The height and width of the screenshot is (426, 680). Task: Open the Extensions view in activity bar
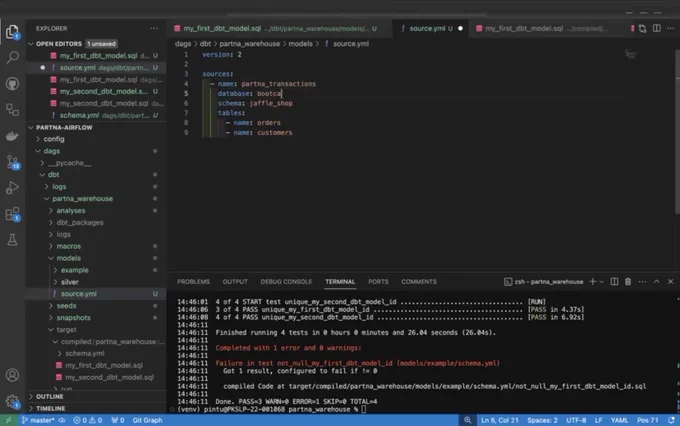[13, 214]
